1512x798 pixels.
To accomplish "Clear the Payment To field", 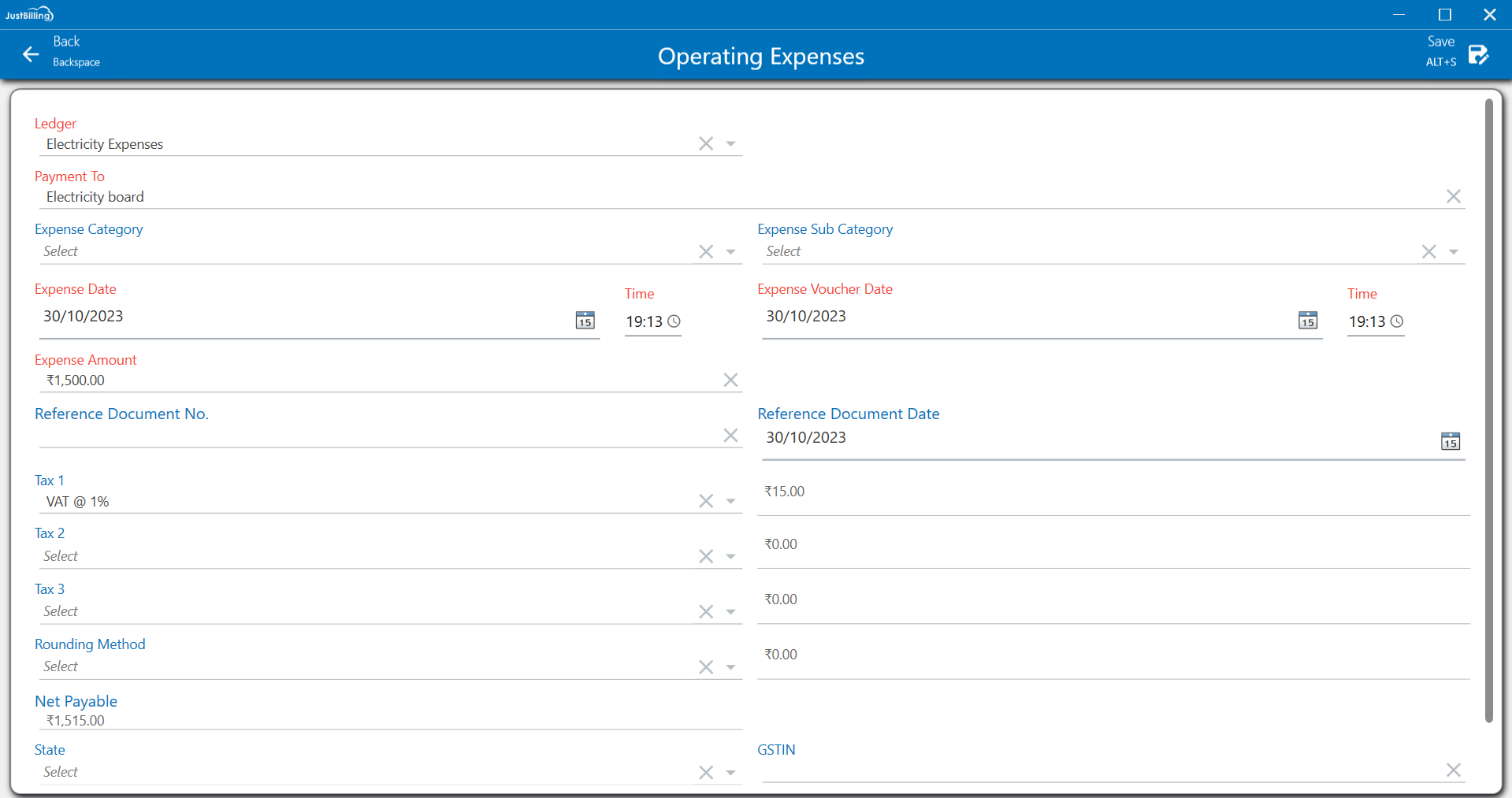I will tap(1453, 196).
